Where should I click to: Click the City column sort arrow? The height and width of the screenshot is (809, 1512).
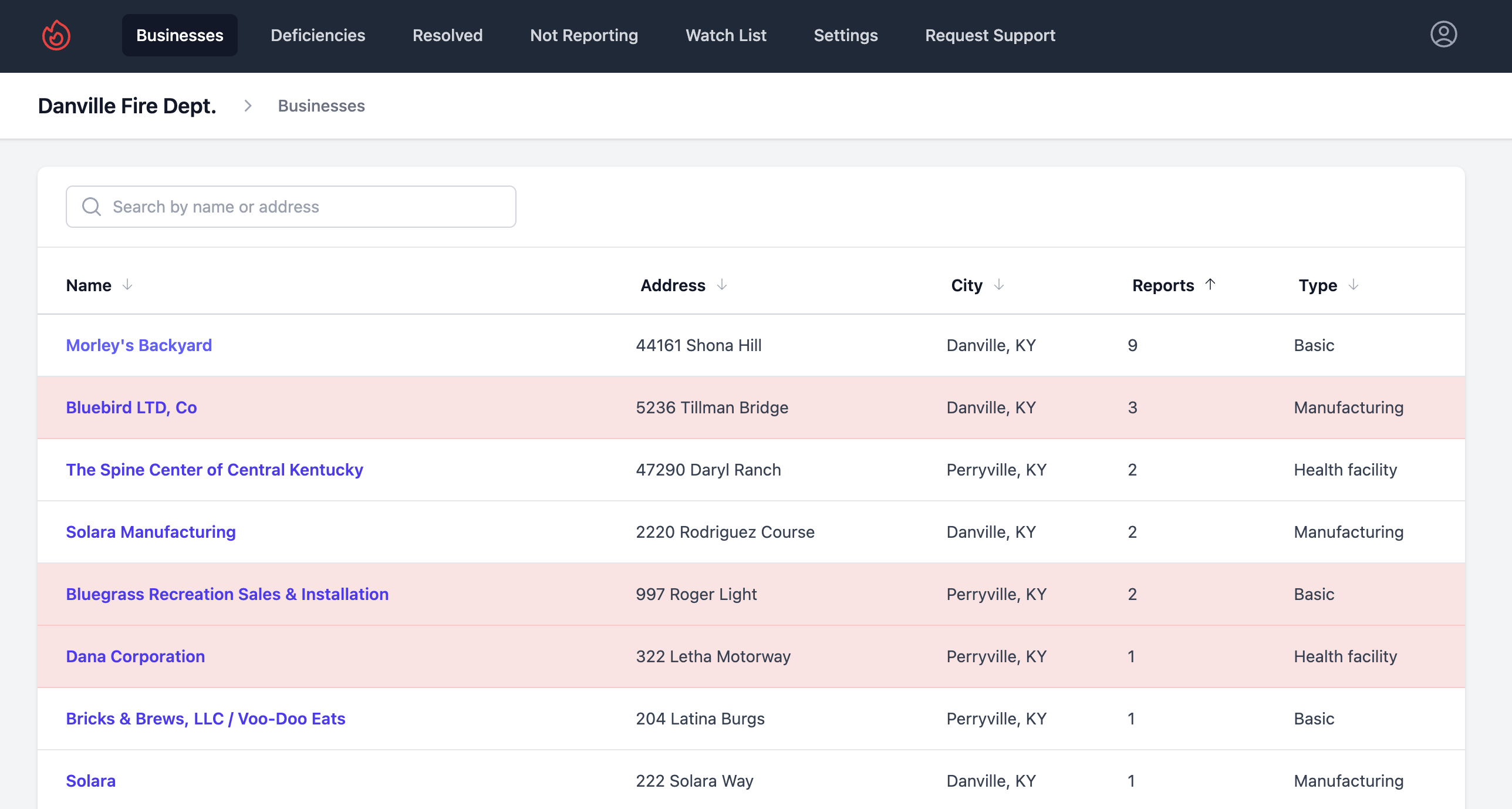click(x=999, y=285)
